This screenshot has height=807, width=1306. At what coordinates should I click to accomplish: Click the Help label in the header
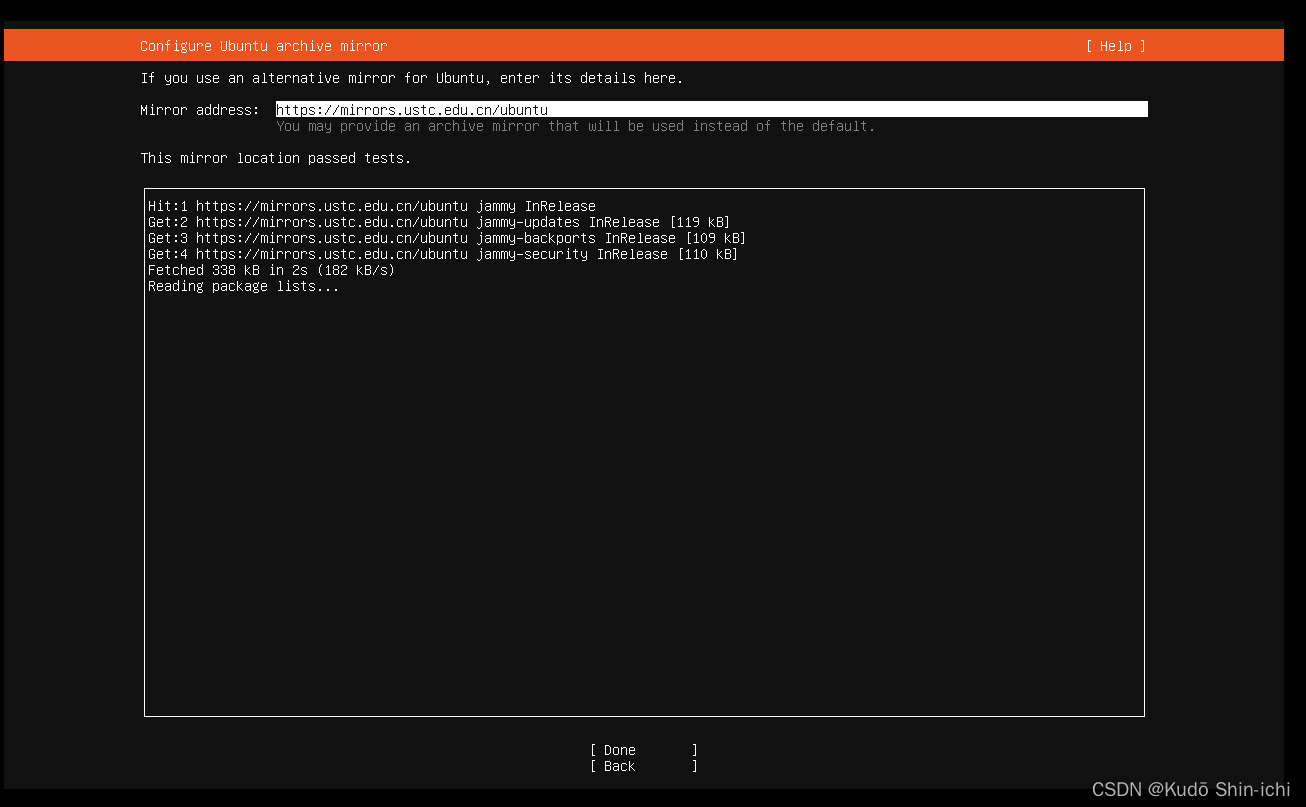pos(1114,45)
